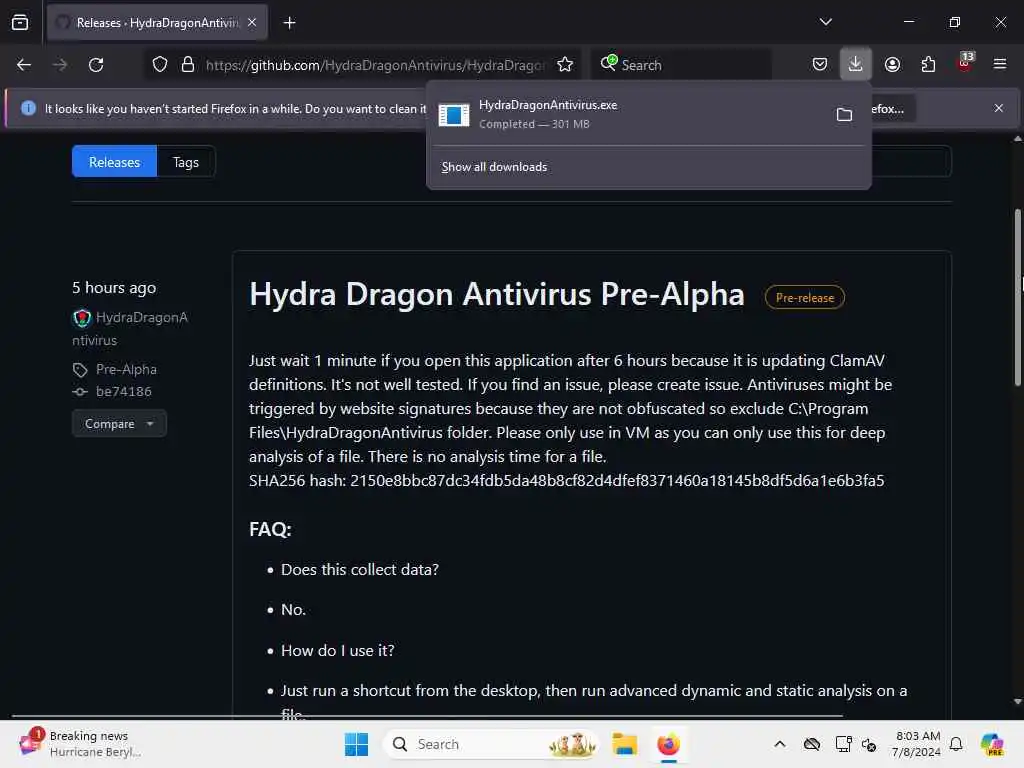The image size is (1024, 768).
Task: Show HydraDragonAntivirus.exe in folder
Action: (x=844, y=115)
